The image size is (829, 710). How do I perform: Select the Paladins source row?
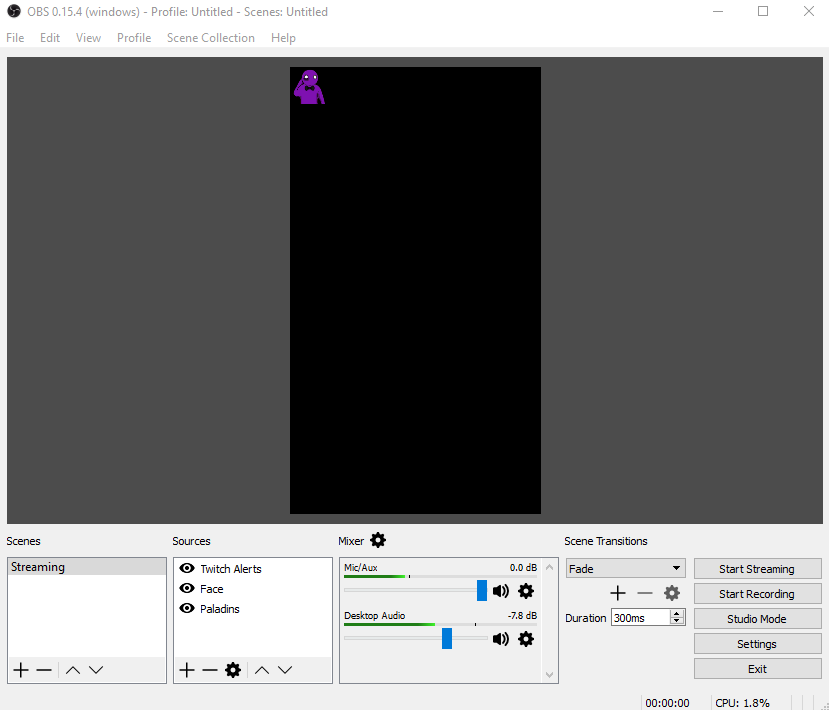click(x=253, y=608)
